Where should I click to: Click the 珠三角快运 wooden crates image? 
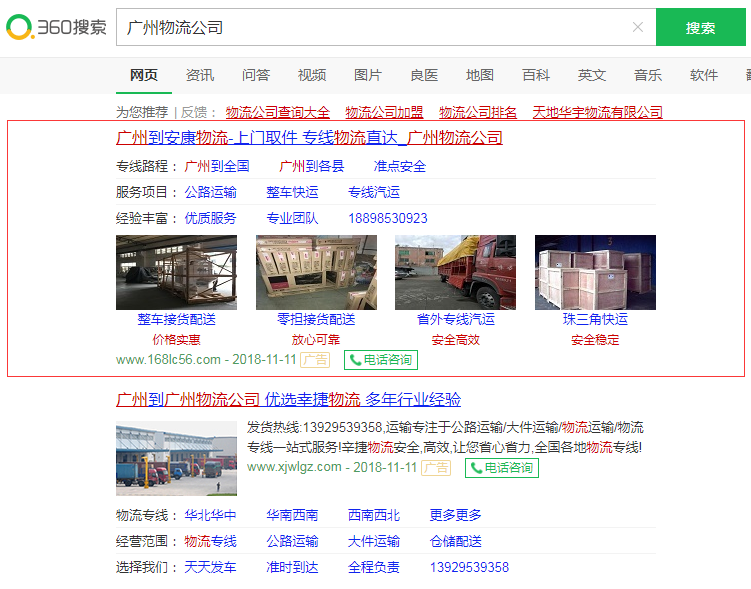(595, 272)
